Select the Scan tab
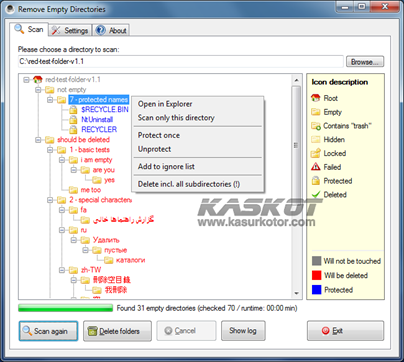The width and height of the screenshot is (404, 362). (29, 29)
